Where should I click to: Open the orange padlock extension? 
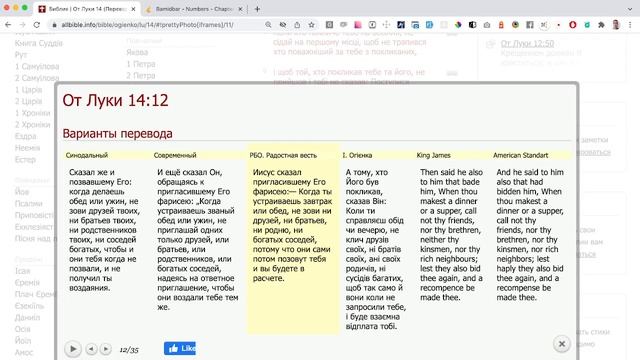click(501, 25)
